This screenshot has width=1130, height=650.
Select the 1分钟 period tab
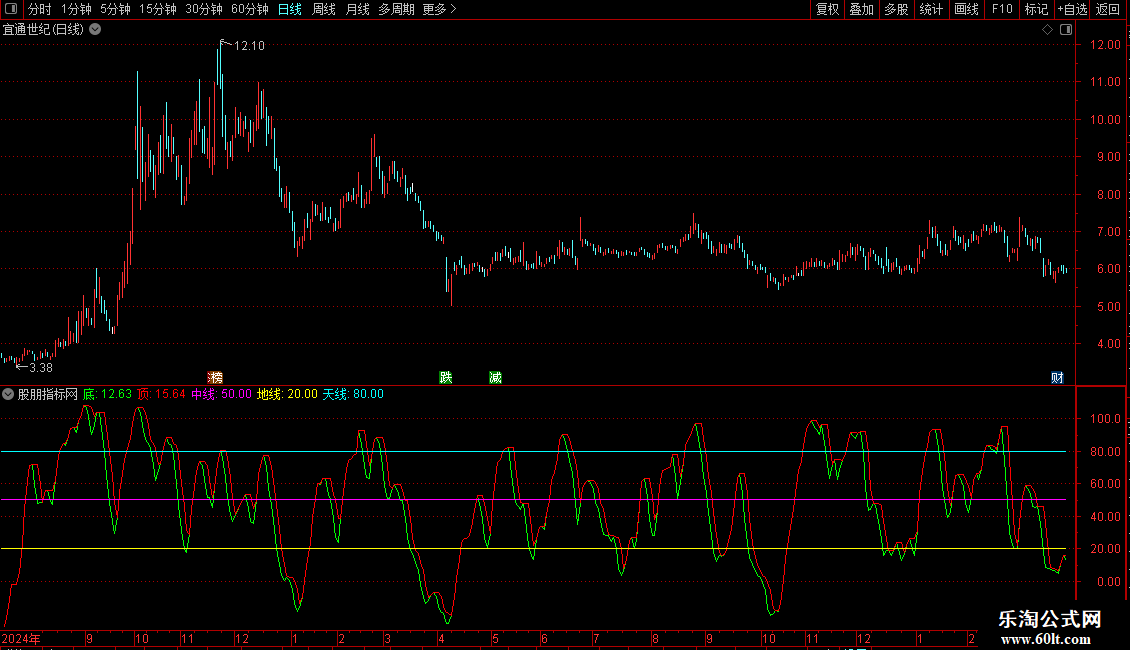[76, 9]
